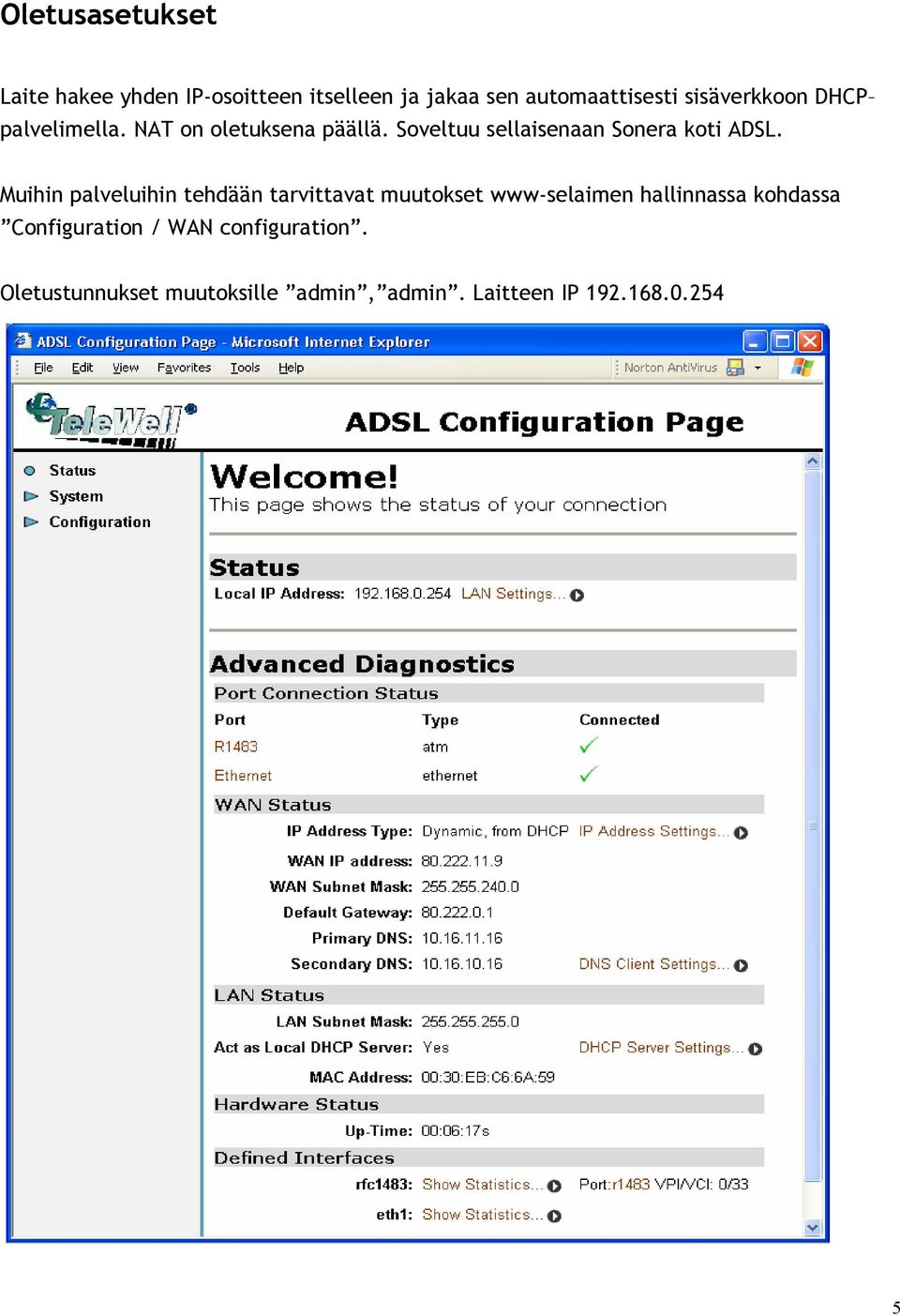Show Statistics for eth1 interface
Image resolution: width=900 pixels, height=1316 pixels.
pos(482,1215)
